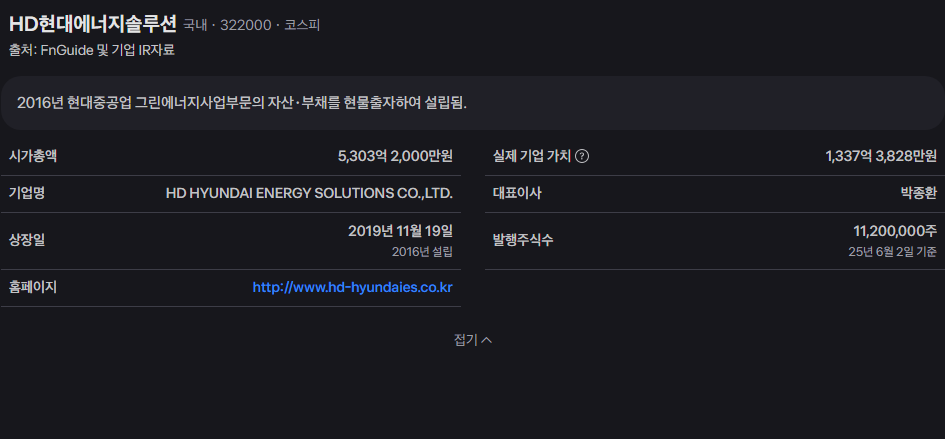
Task: Click the 5,303억 2,000만원 market cap value
Action: point(395,156)
